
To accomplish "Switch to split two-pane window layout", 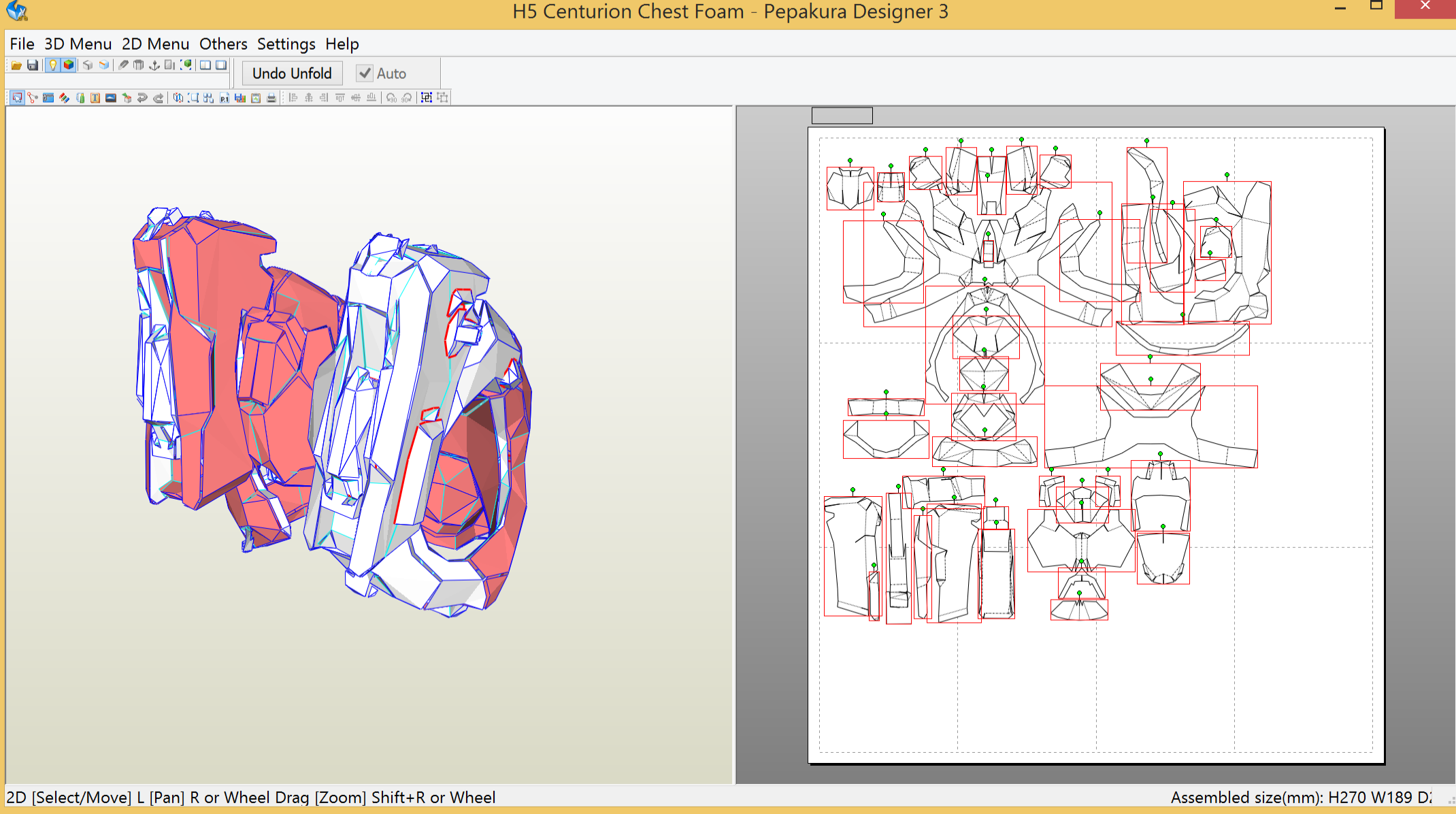I will (205, 65).
